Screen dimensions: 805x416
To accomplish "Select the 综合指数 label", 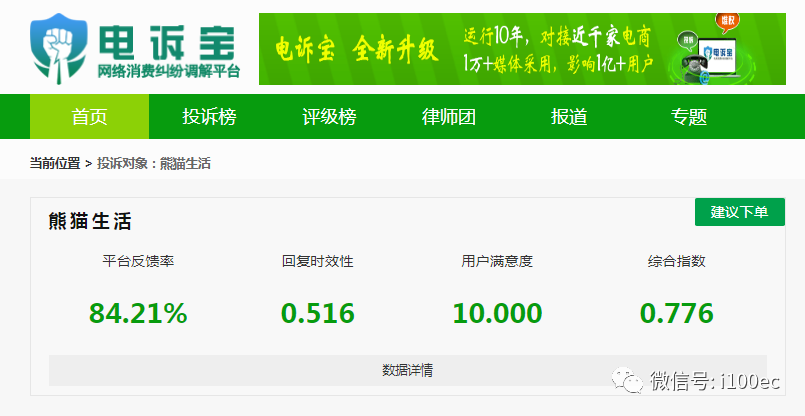I will click(x=677, y=261).
